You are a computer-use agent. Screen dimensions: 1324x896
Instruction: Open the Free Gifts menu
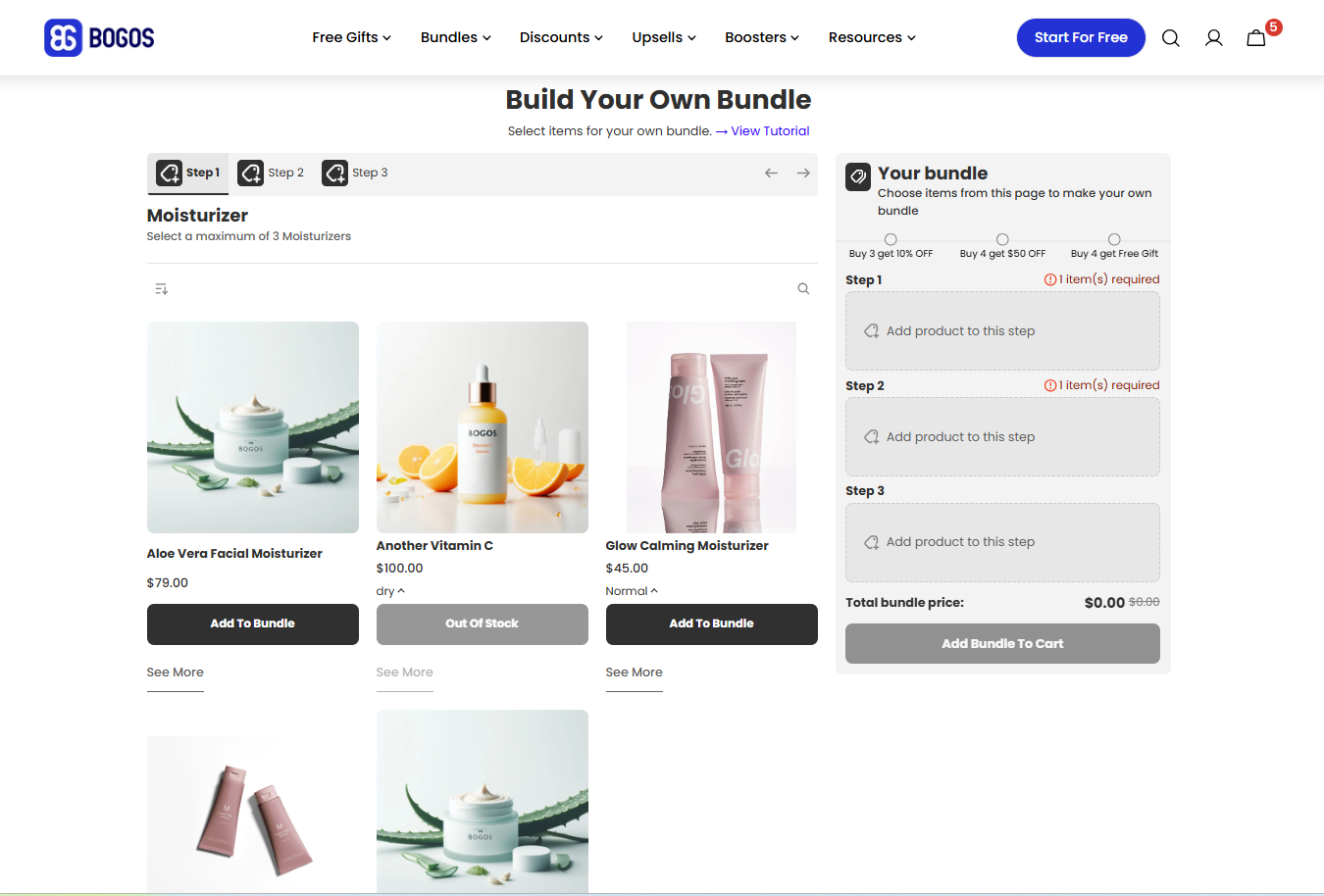point(350,37)
